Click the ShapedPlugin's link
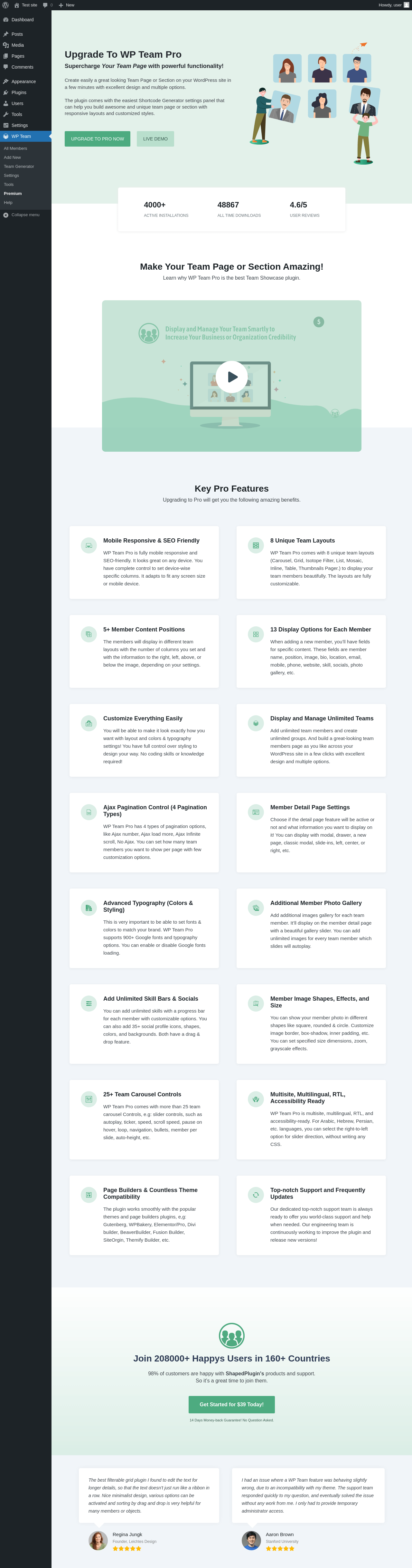The image size is (412, 1568). pos(245,1373)
